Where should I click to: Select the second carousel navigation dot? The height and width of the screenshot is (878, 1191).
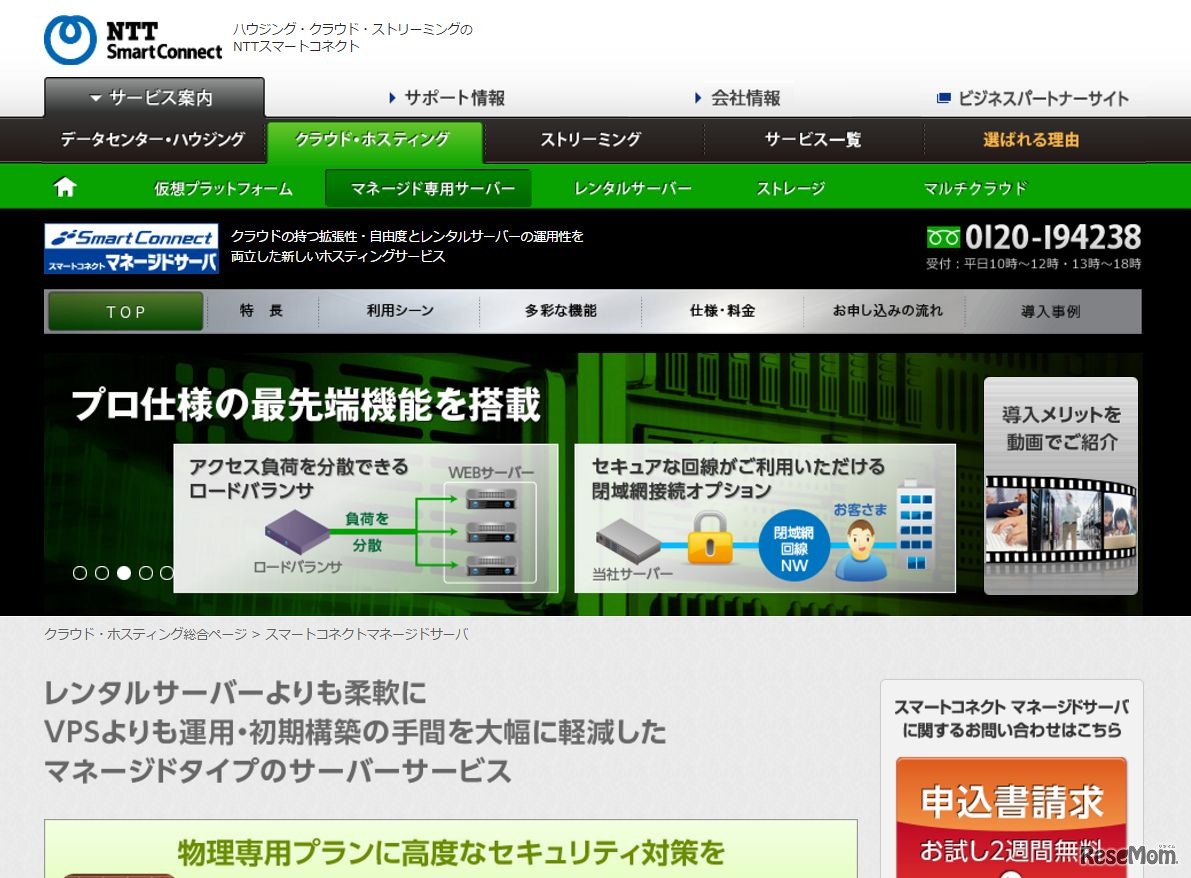click(101, 573)
